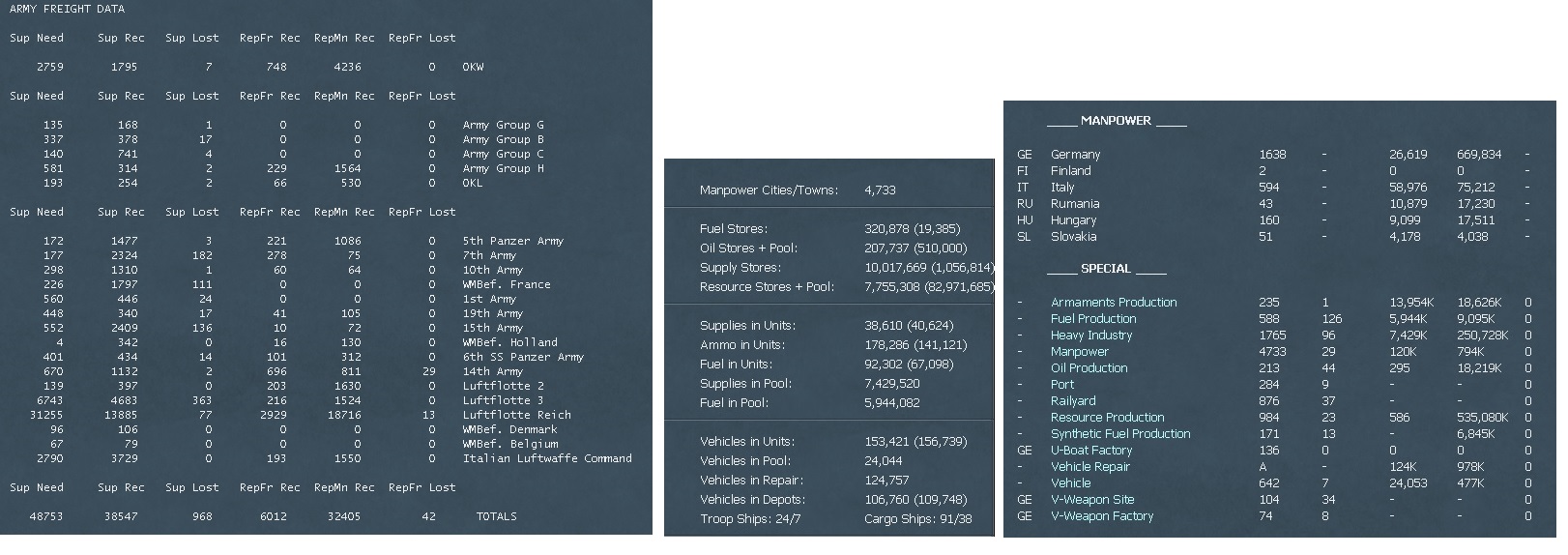Select the Hungary manpower row

coord(1073,220)
